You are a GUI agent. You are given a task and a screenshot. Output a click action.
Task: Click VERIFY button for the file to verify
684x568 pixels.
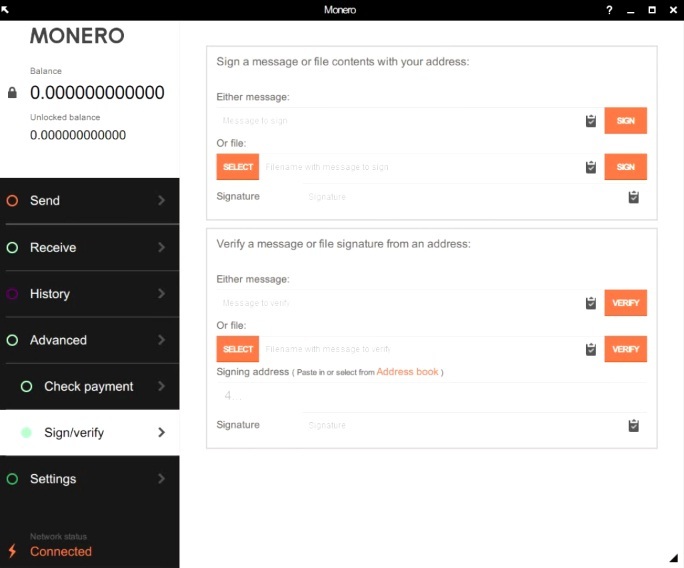[626, 349]
